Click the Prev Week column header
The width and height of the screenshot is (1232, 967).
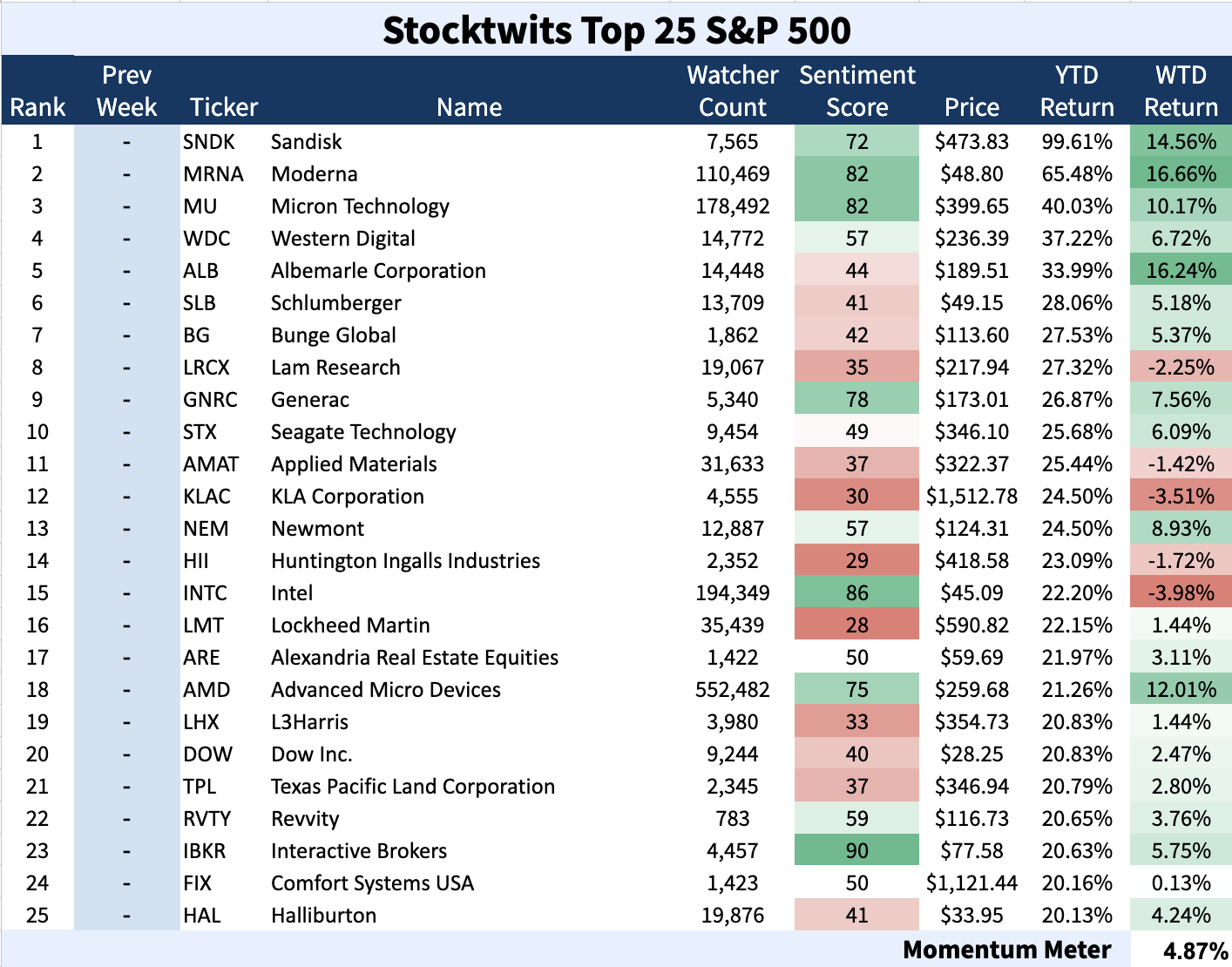(x=126, y=91)
